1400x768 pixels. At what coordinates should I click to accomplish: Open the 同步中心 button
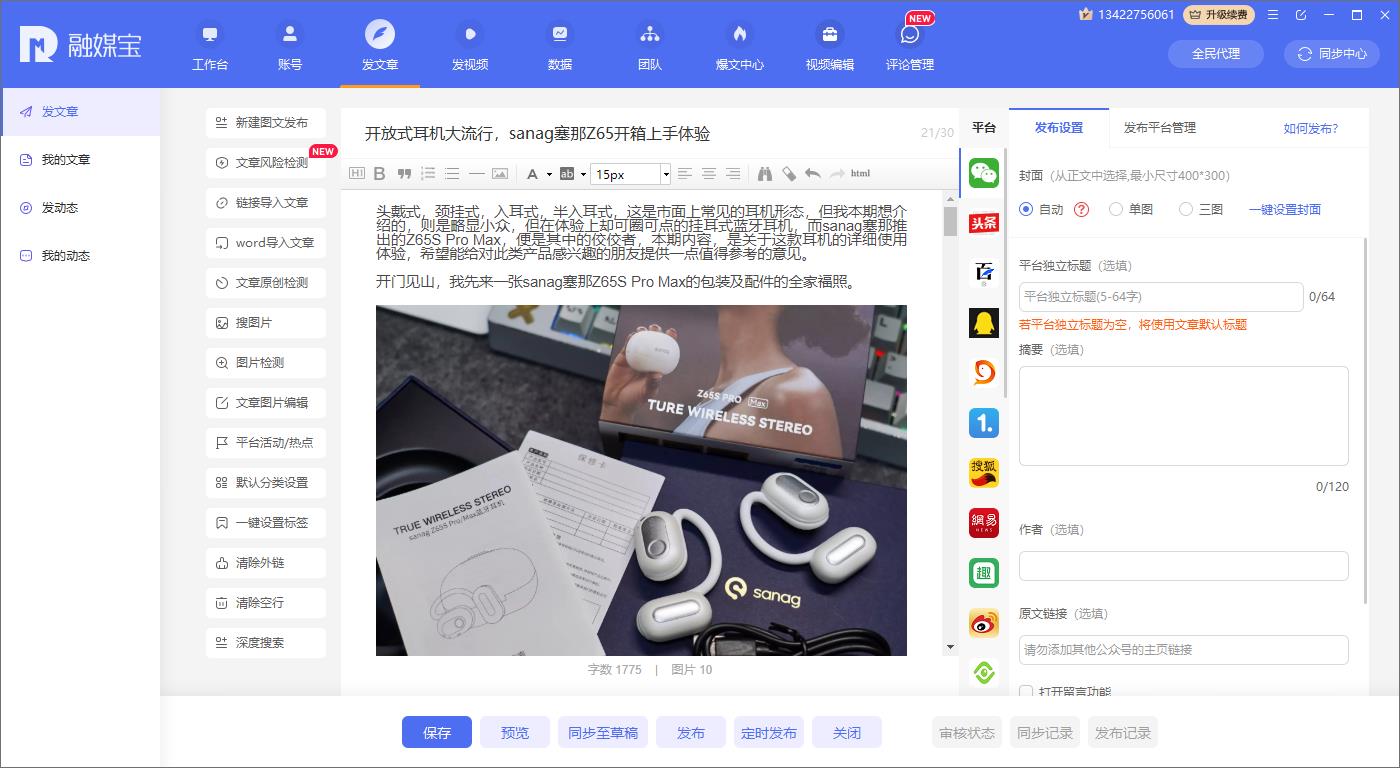point(1332,54)
